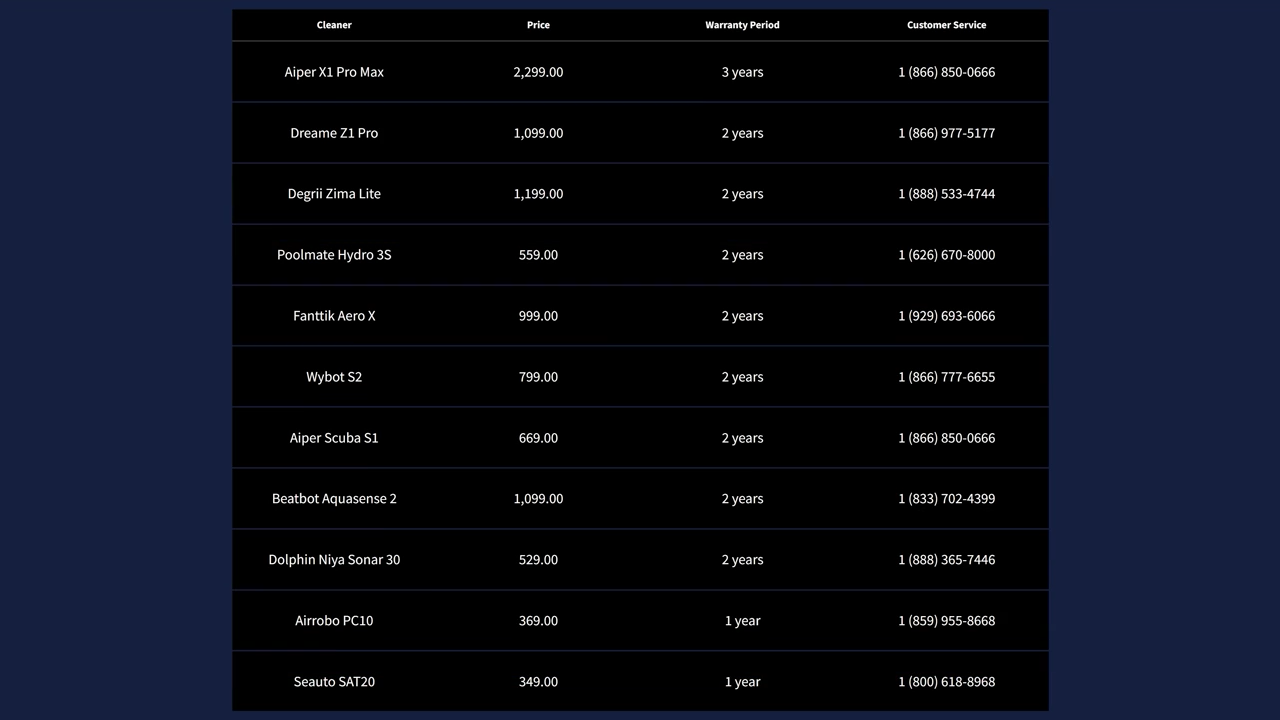1280x720 pixels.
Task: Click the 669.00 price cell
Action: click(538, 438)
